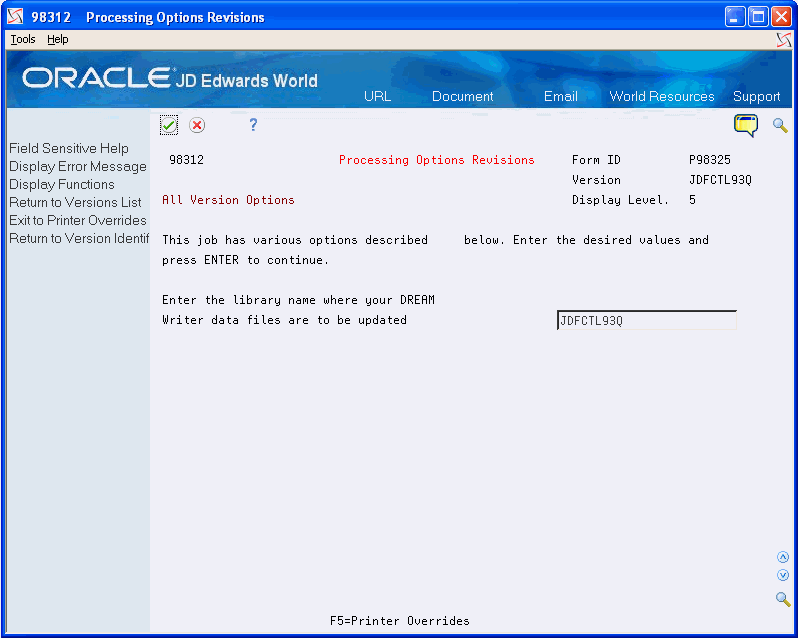The height and width of the screenshot is (638, 798).
Task: Click the Version value JDFCTL93Q in header
Action: pyautogui.click(x=720, y=180)
